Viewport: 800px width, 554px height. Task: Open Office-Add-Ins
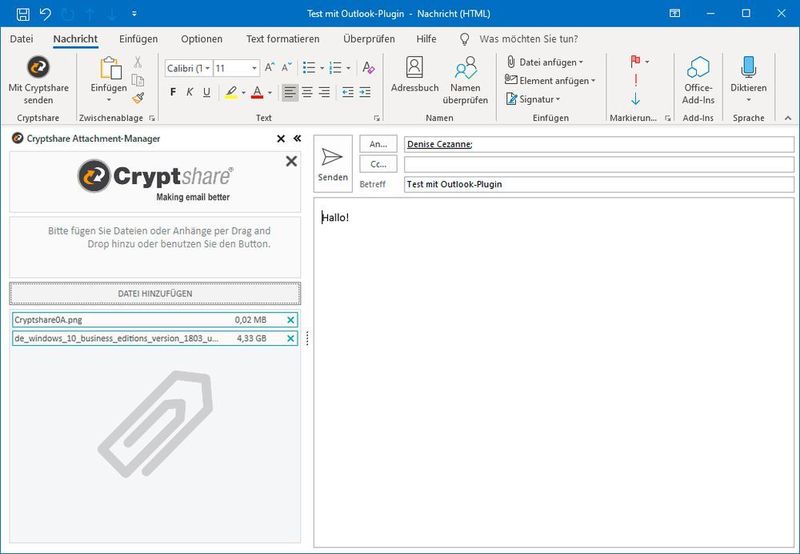pos(698,80)
